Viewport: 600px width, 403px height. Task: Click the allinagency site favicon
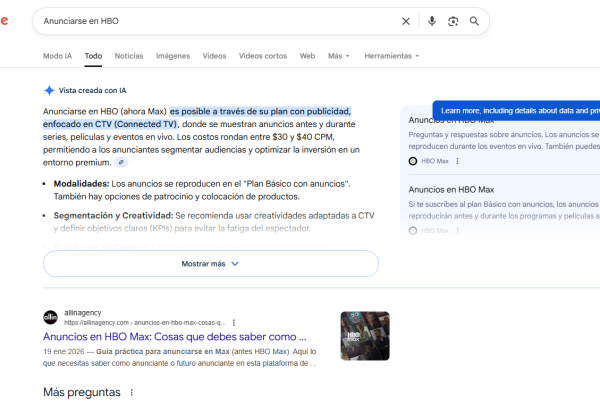click(50, 317)
